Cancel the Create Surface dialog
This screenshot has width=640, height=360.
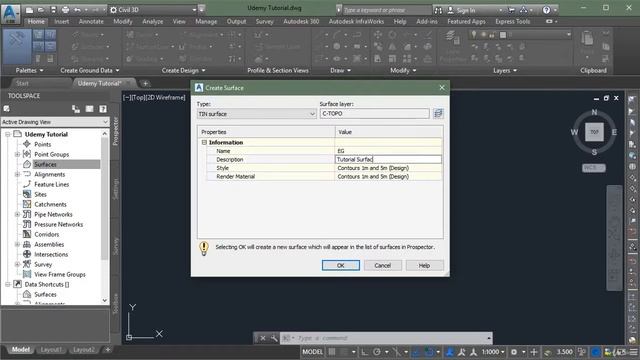click(382, 265)
